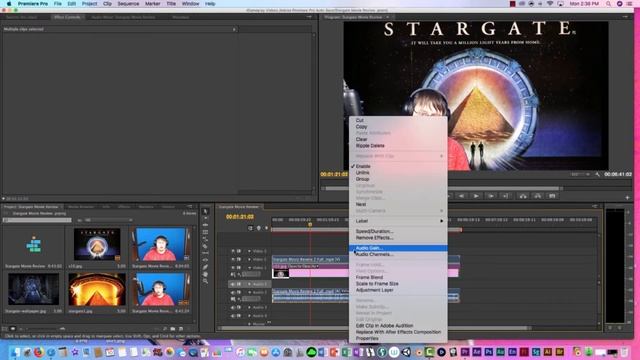Select the Ripple Edit tool

point(205,225)
